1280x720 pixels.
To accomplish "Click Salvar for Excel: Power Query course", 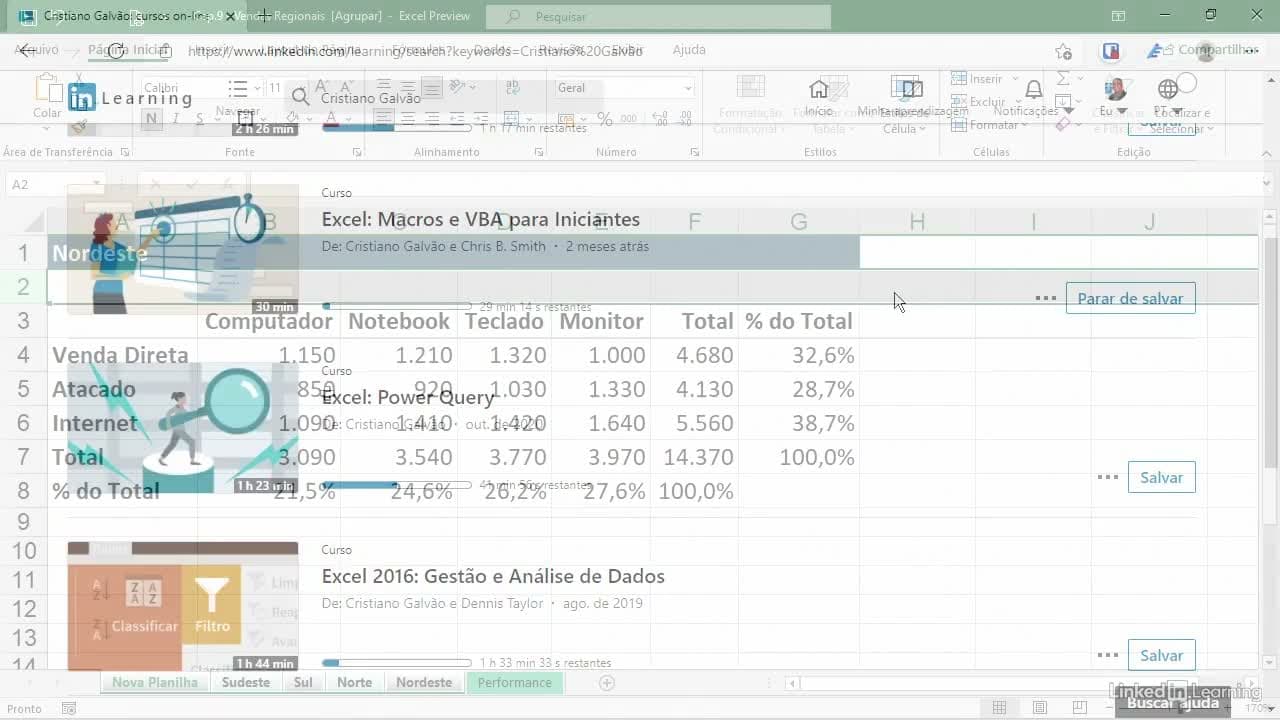I will click(1161, 477).
